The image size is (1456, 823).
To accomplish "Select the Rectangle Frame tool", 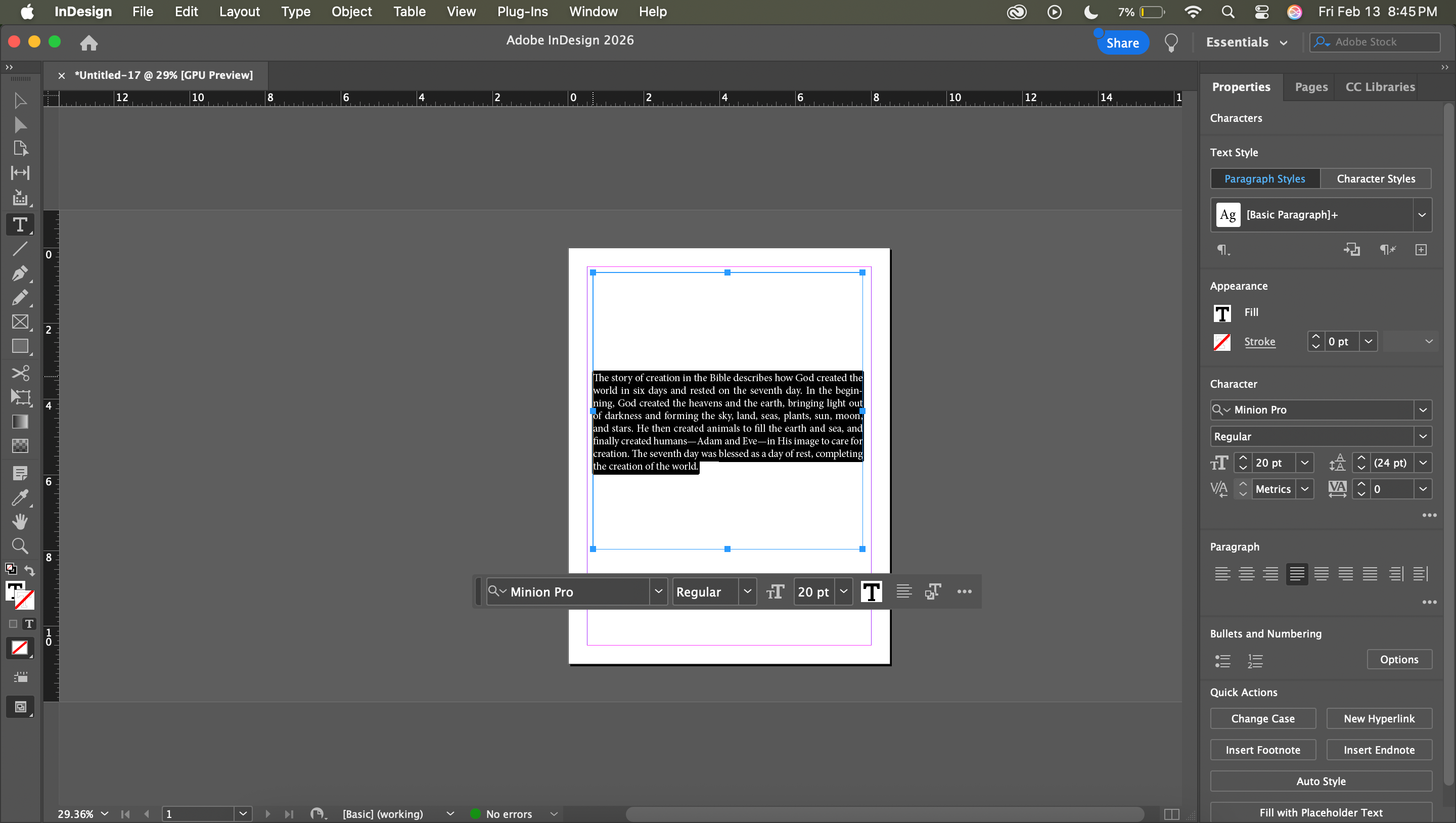I will [x=20, y=322].
